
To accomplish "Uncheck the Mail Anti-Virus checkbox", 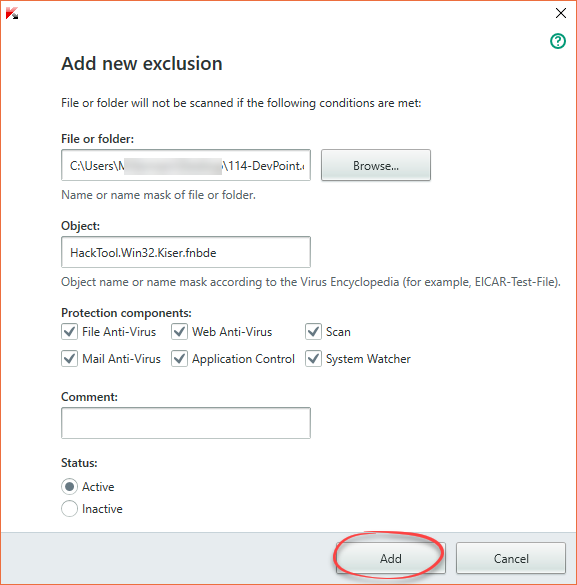I will coord(69,359).
